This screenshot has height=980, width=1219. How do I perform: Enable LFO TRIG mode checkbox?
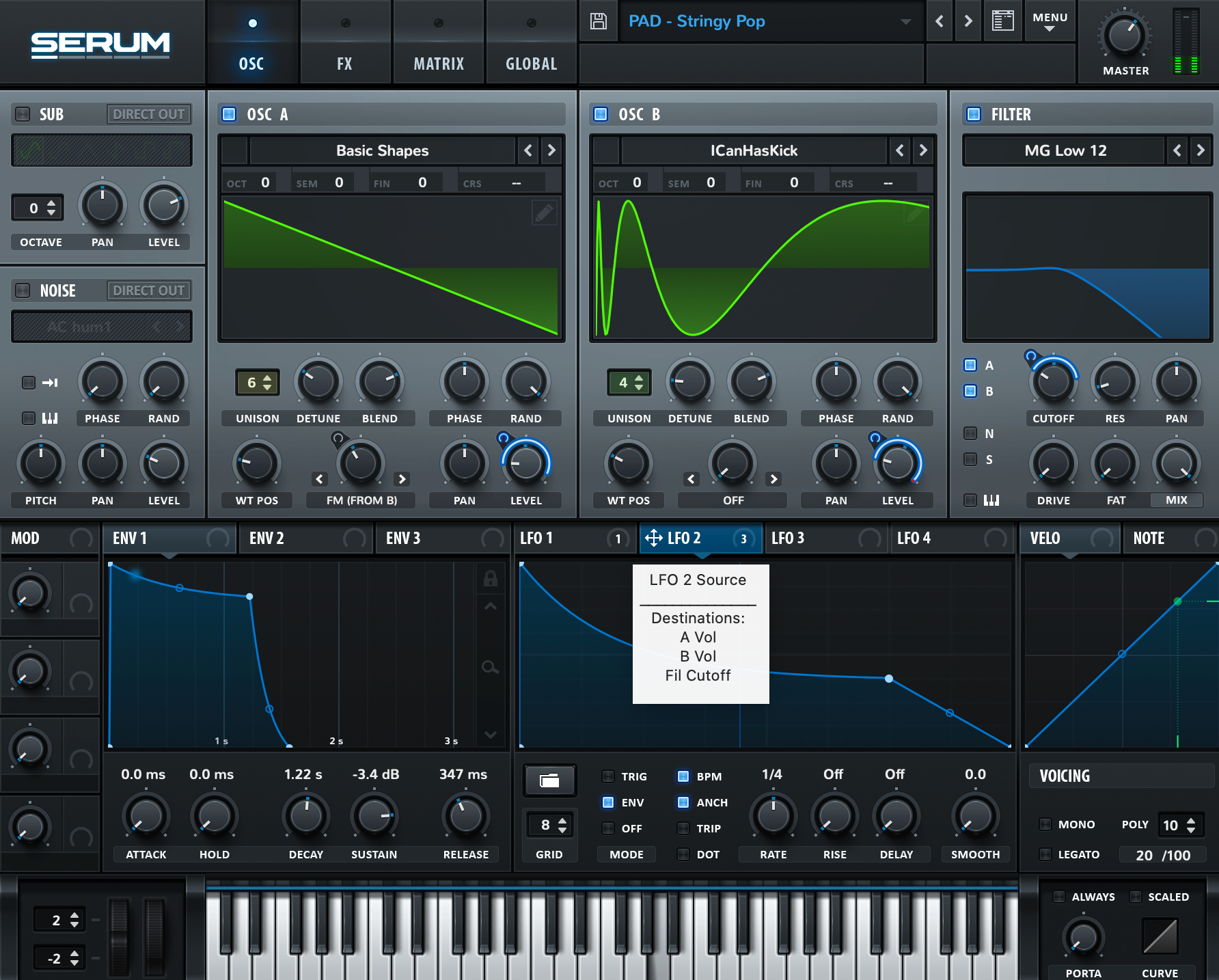coord(608,776)
